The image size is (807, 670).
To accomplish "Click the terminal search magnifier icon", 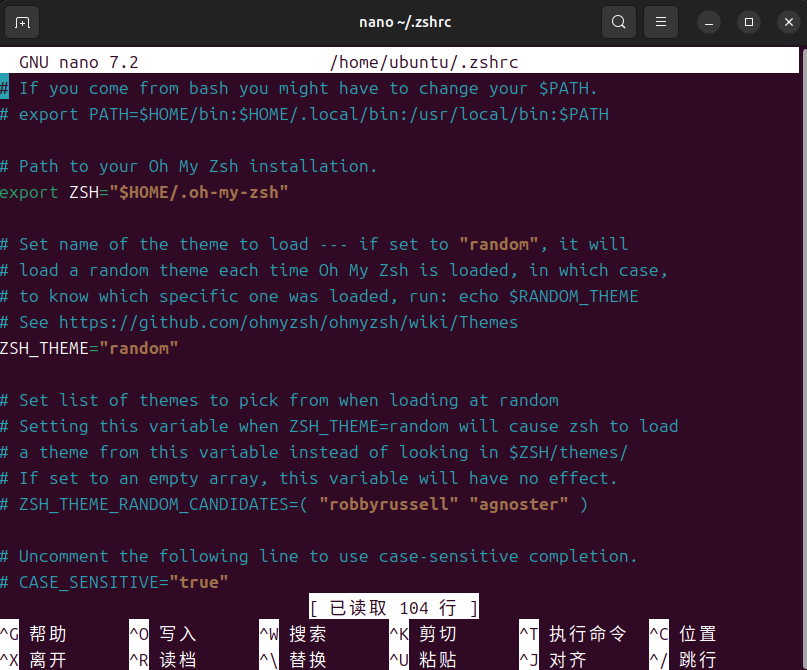I will click(619, 22).
